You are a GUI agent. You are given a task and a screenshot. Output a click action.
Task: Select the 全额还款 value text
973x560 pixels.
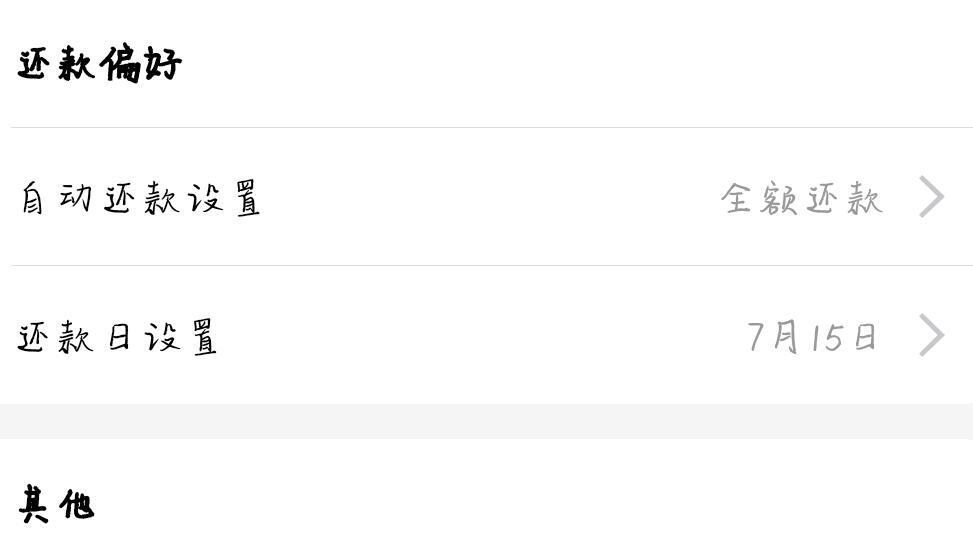802,199
